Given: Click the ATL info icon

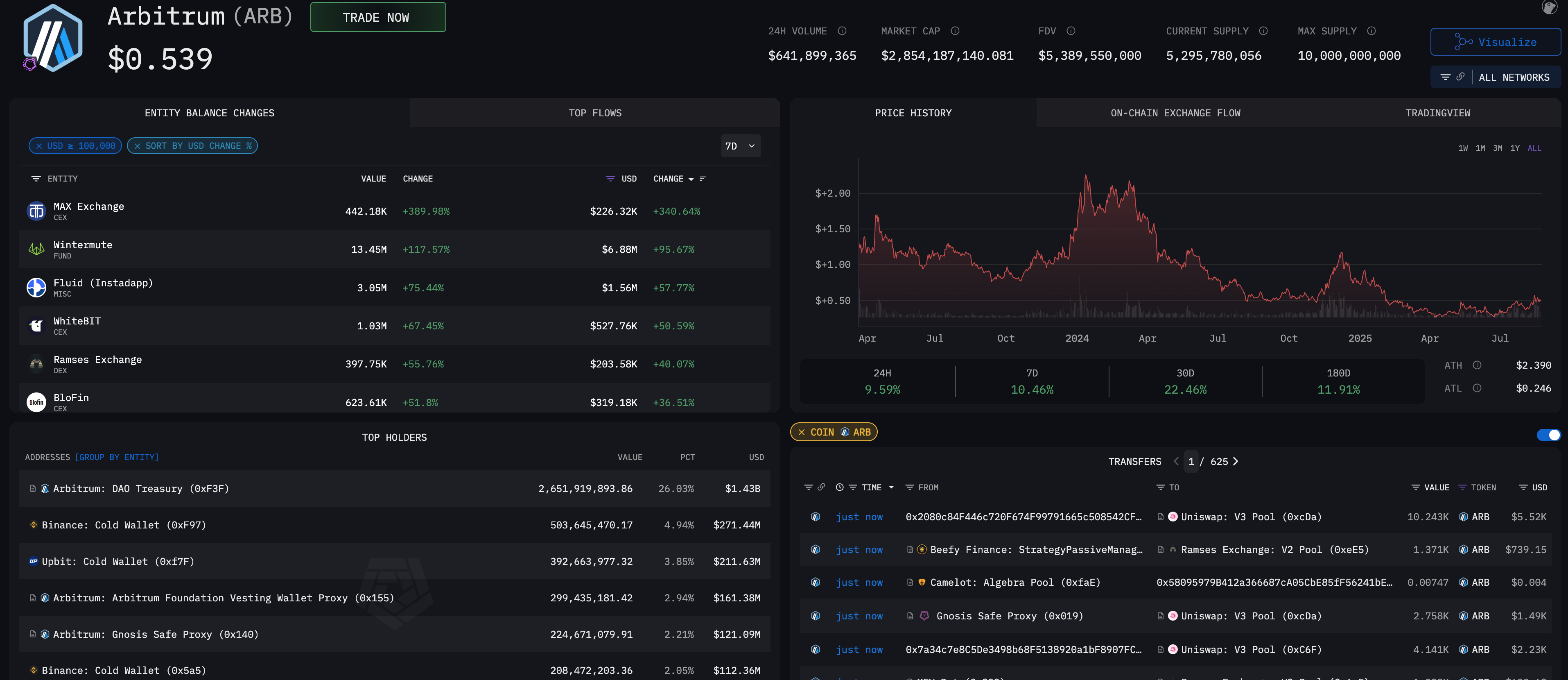Looking at the screenshot, I should click(x=1477, y=388).
